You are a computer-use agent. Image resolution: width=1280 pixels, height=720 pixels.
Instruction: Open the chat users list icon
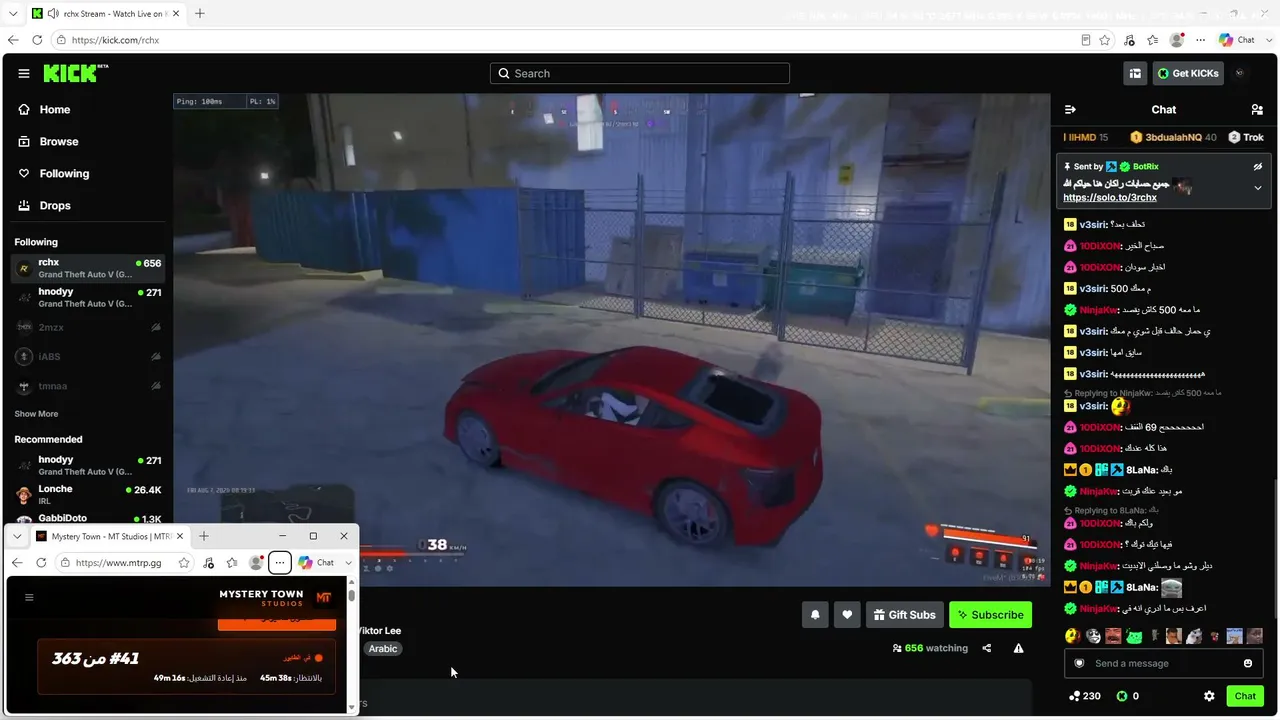(x=1257, y=110)
